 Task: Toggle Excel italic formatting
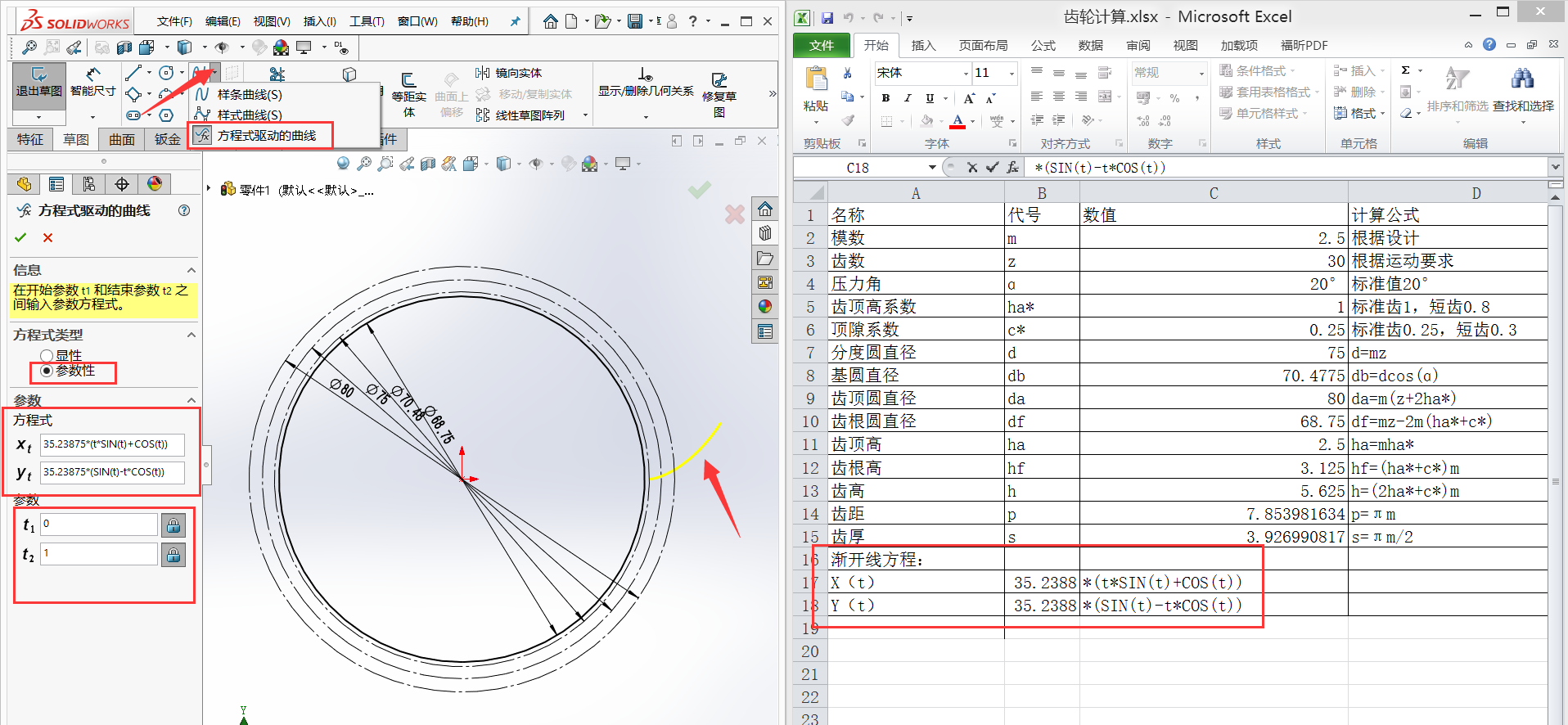click(x=908, y=98)
